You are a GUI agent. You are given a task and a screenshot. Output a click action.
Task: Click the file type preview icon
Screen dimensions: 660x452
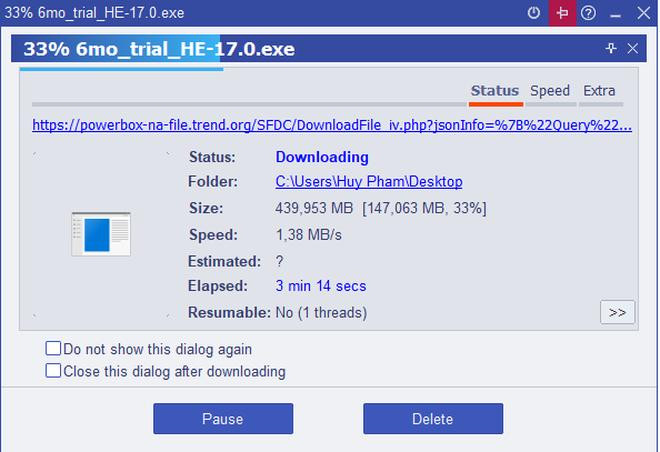(x=101, y=233)
